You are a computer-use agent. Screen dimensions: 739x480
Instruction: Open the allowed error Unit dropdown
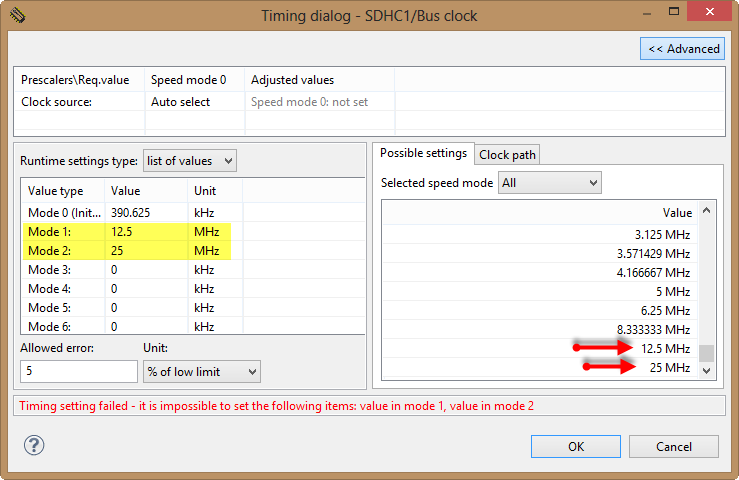tap(201, 371)
